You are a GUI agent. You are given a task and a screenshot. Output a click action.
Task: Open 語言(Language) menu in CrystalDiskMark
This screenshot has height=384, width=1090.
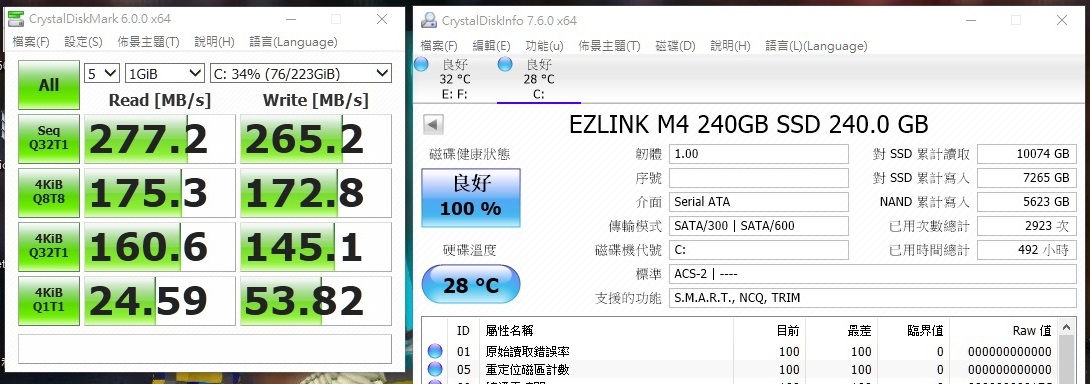coord(293,42)
